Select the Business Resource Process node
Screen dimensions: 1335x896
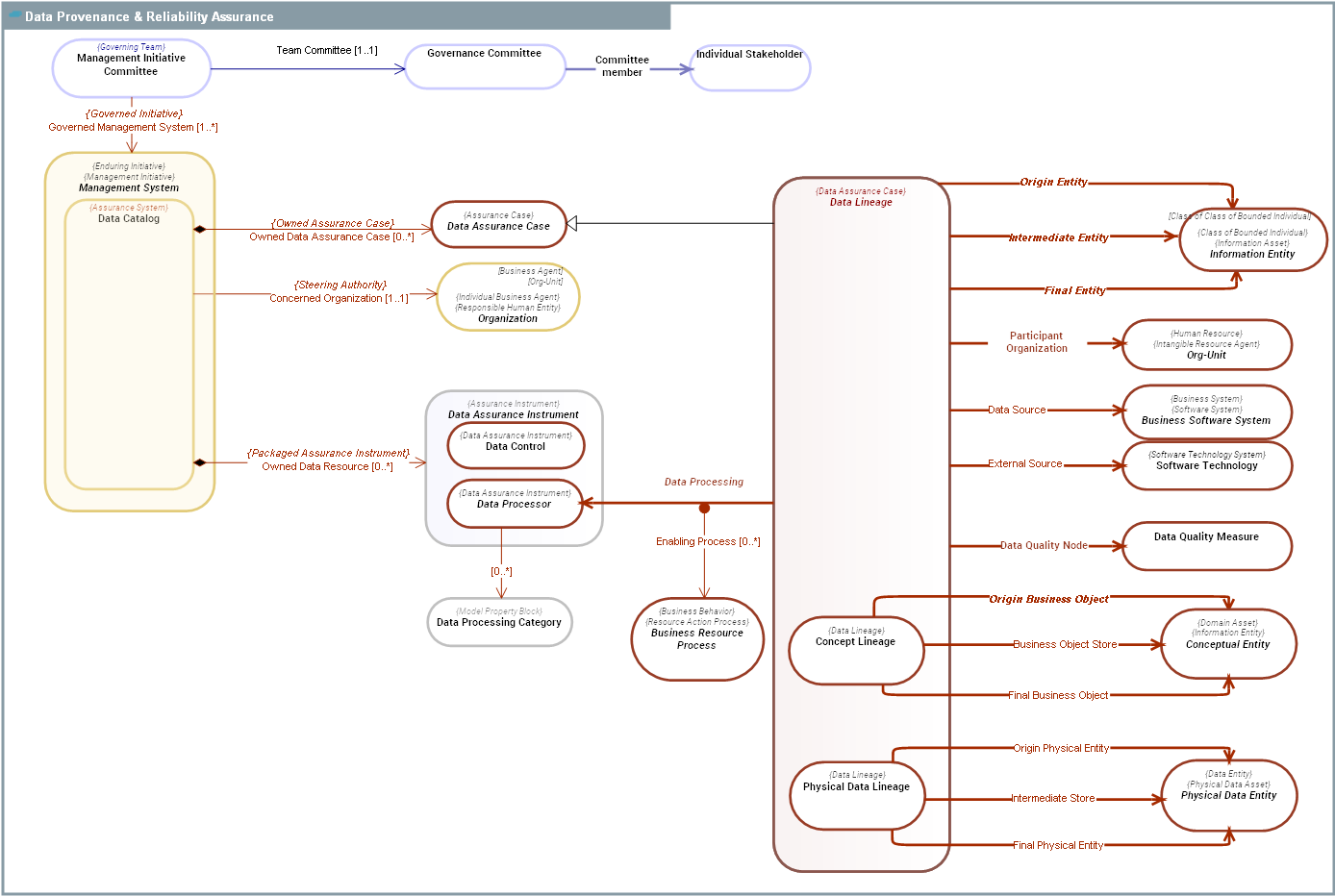click(697, 637)
